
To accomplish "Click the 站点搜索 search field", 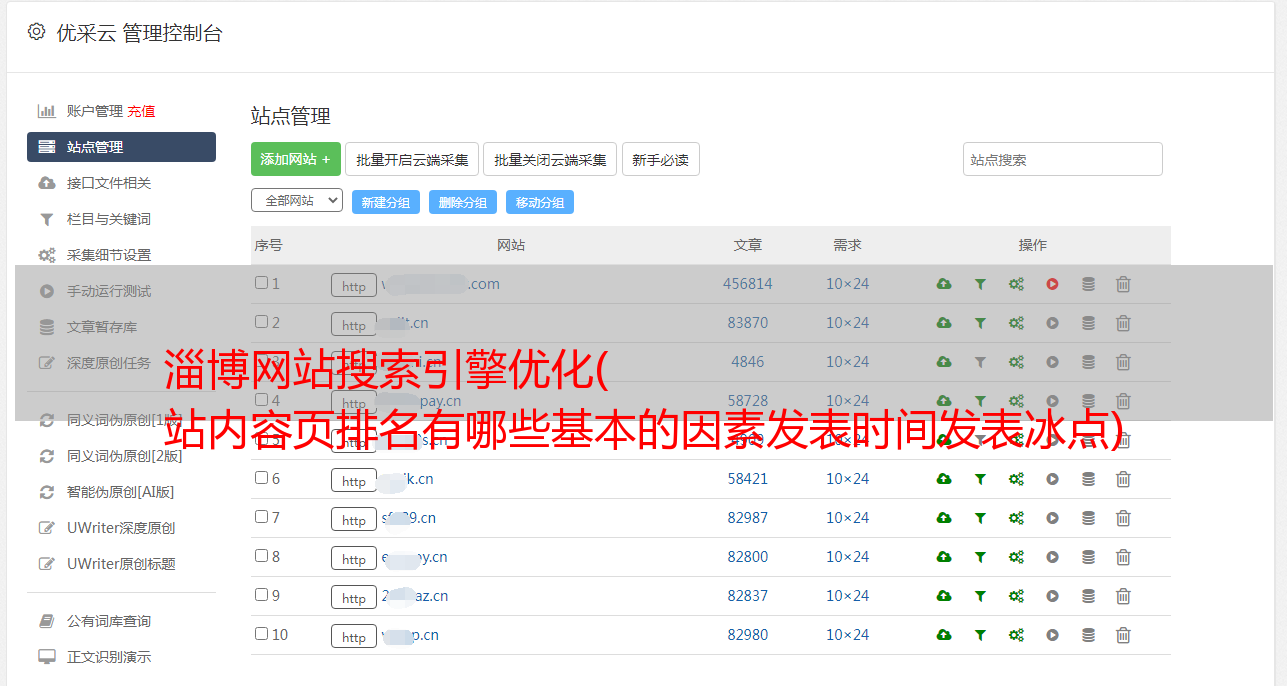I will pos(1063,159).
